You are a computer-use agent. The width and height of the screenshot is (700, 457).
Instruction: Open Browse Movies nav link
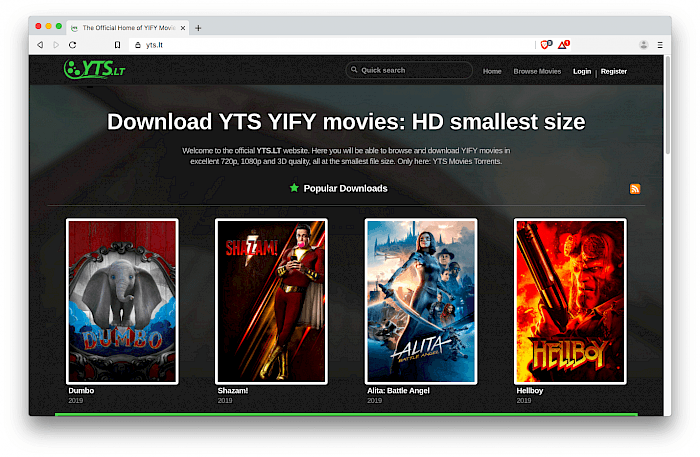[x=537, y=71]
